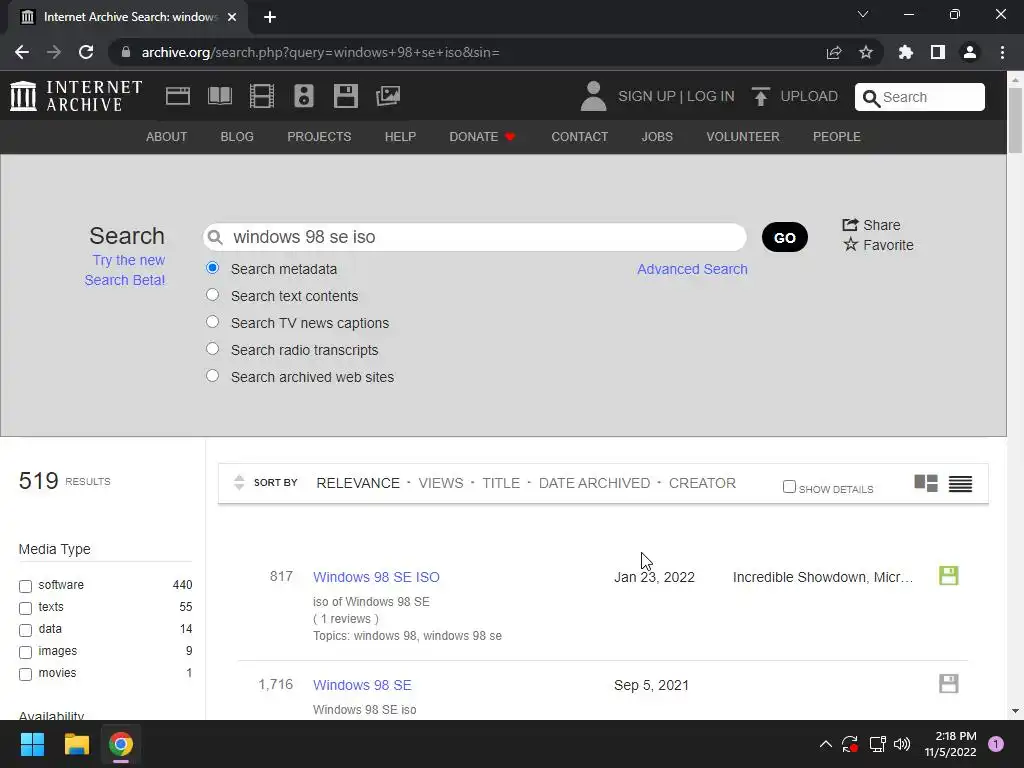Screen dimensions: 1024x768
Task: Click the GO search button
Action: [x=784, y=237]
